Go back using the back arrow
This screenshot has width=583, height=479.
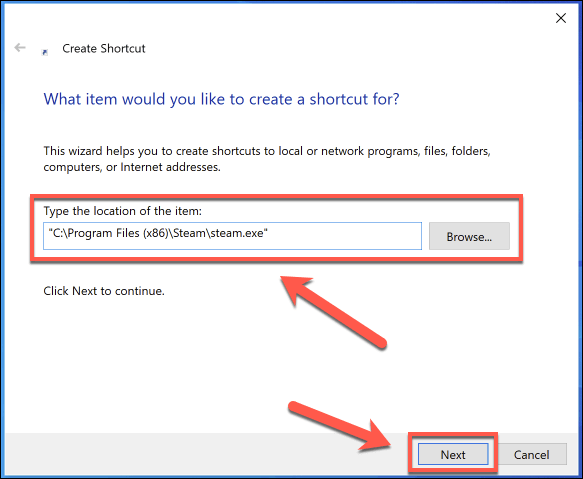pyautogui.click(x=20, y=48)
